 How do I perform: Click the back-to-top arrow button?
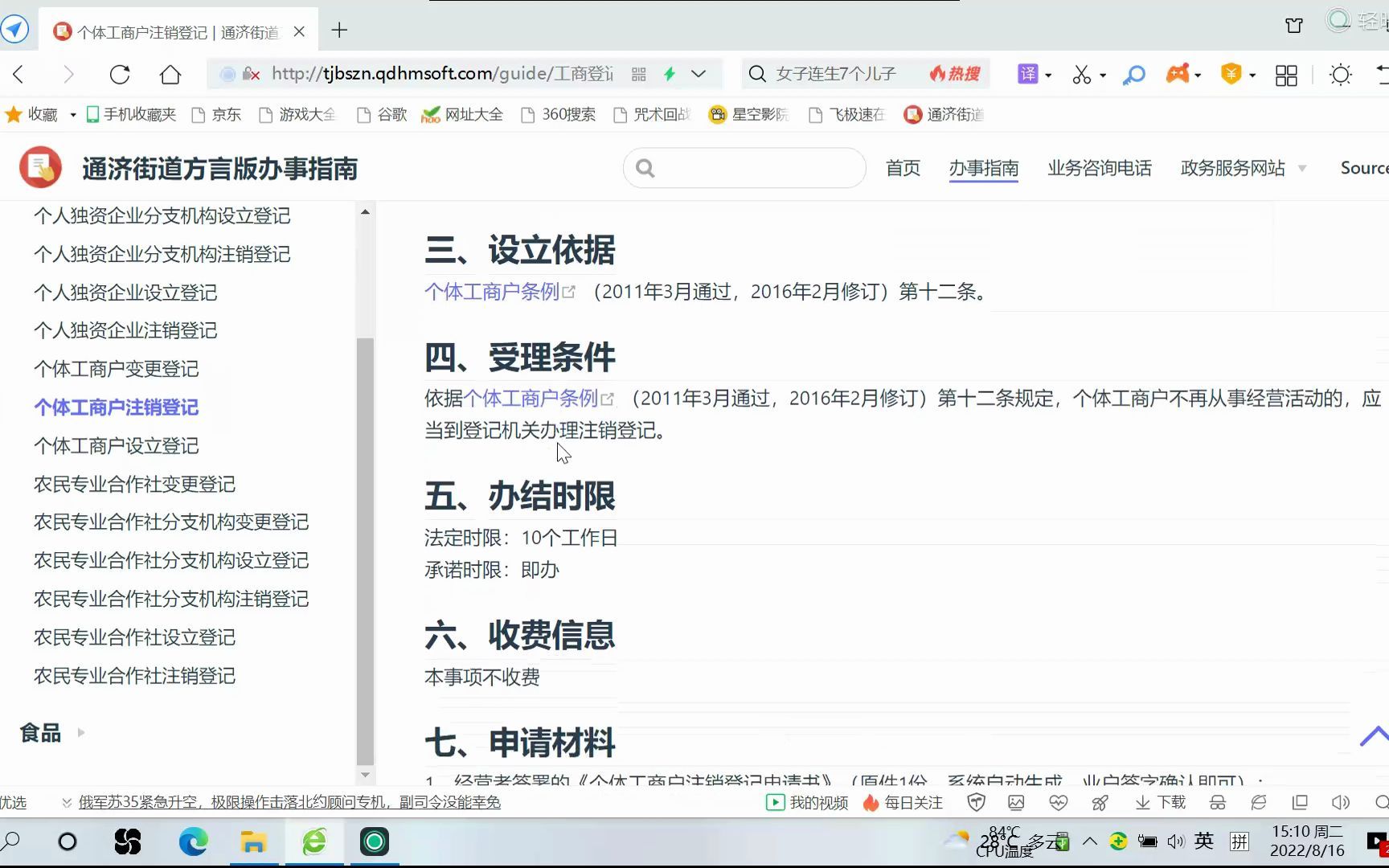coord(1374,735)
